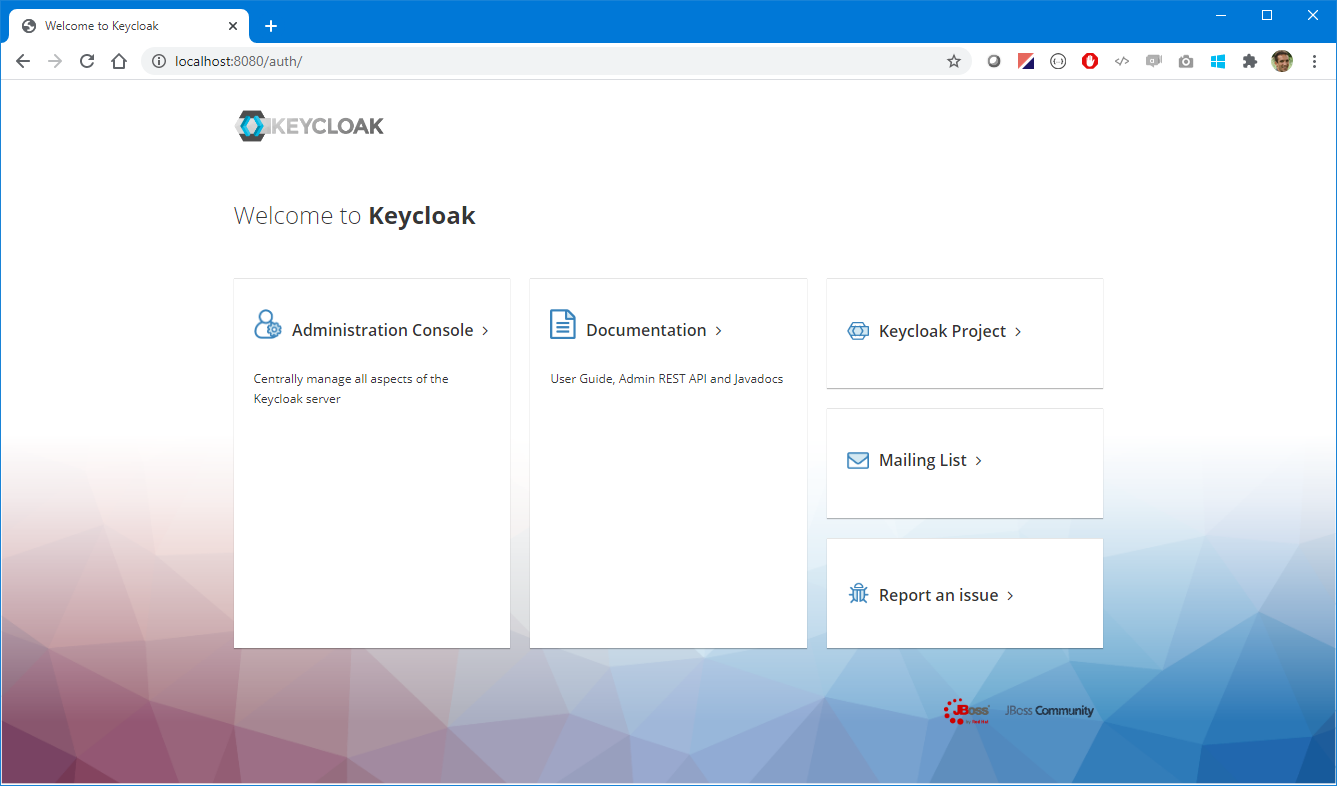Viewport: 1337px width, 786px height.
Task: Click the JBoss logo in the footer
Action: (x=967, y=711)
